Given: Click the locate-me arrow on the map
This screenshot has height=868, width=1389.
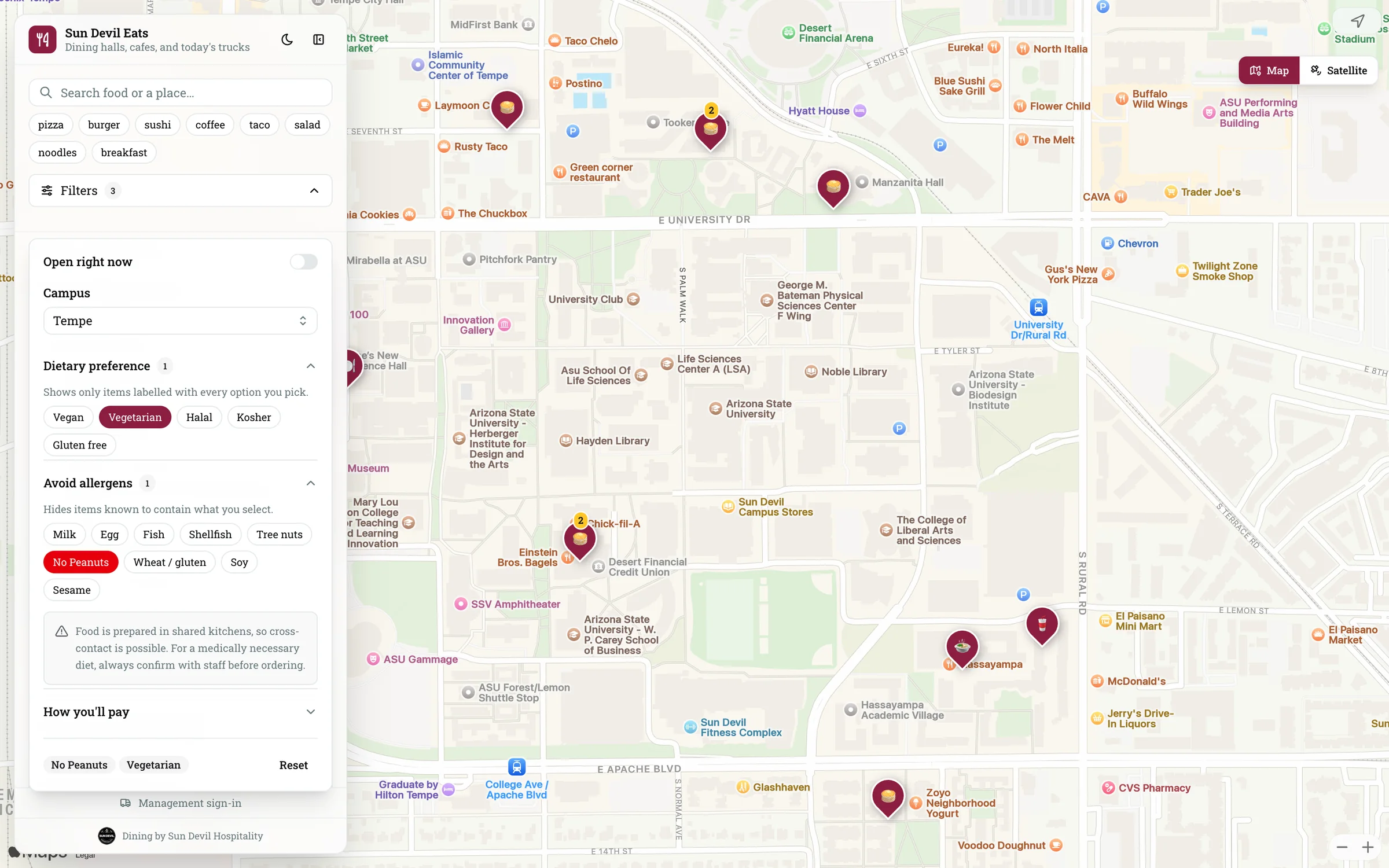Looking at the screenshot, I should click(x=1358, y=21).
